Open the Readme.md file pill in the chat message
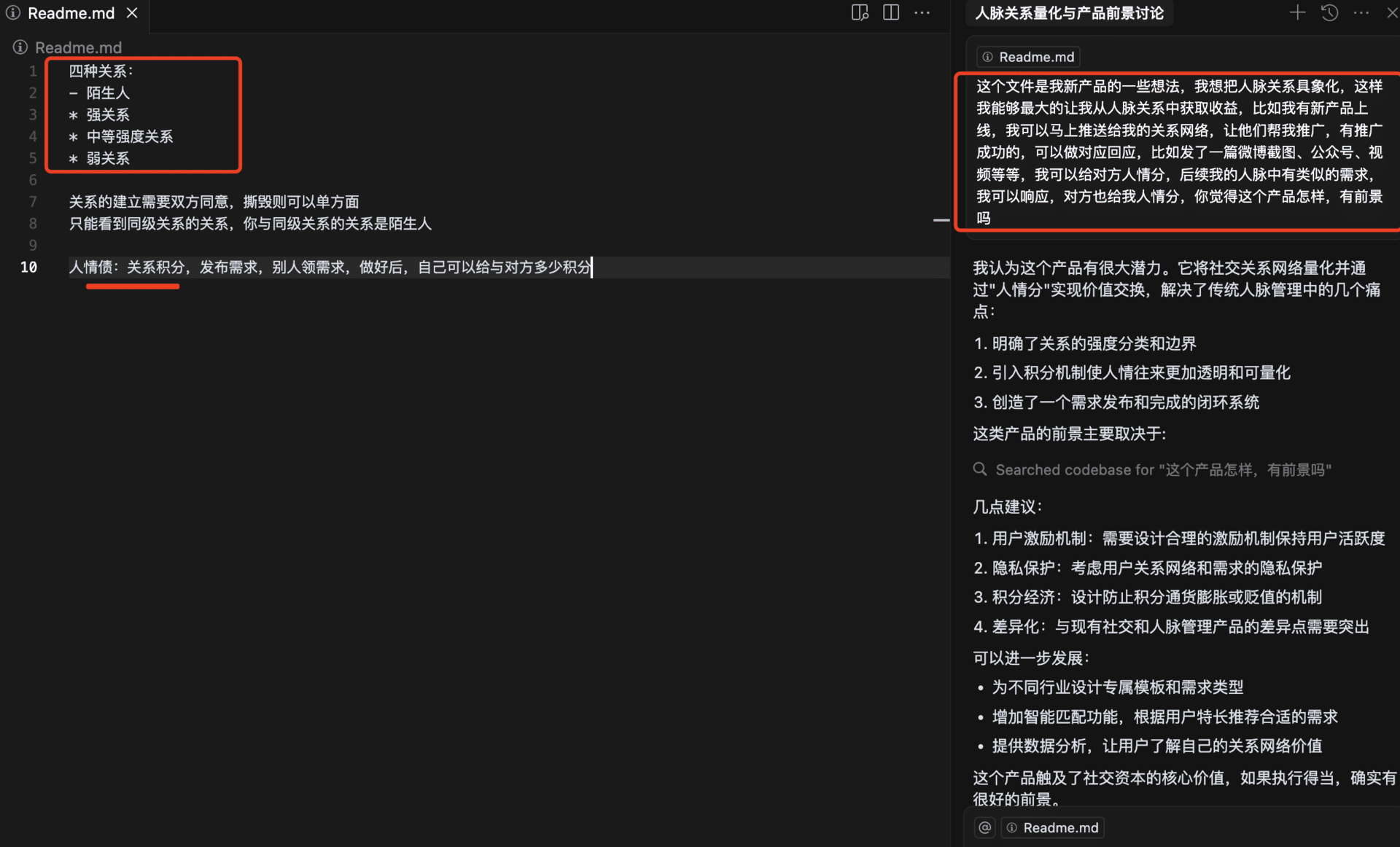 point(1027,56)
